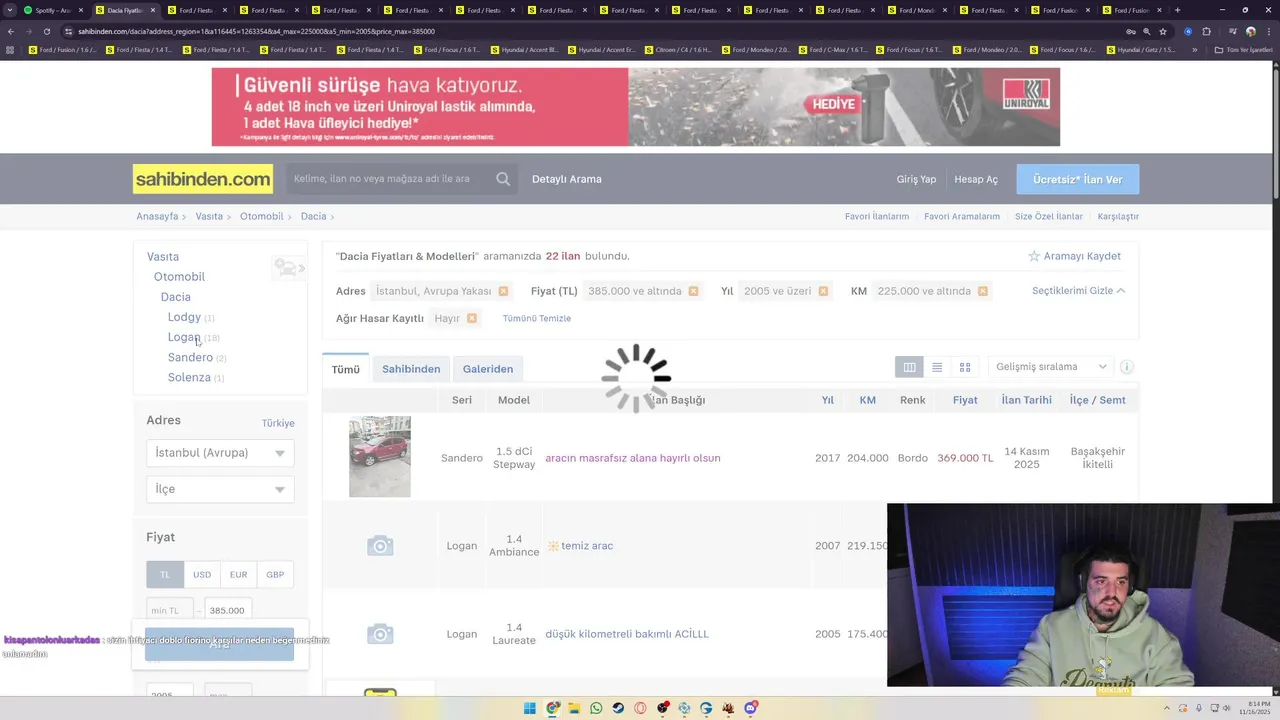Viewport: 1280px width, 720px height.
Task: Click Tümünü Temizle to clear filters
Action: pyautogui.click(x=537, y=318)
